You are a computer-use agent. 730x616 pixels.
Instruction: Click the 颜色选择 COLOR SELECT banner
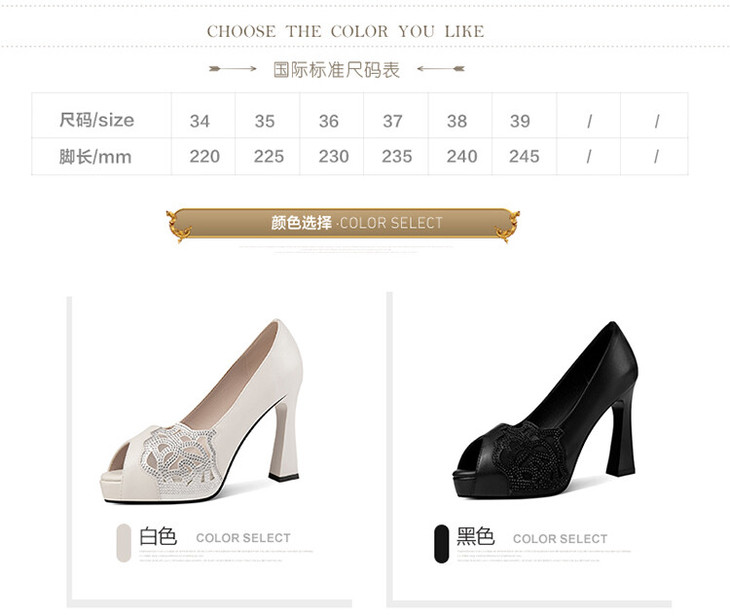(343, 223)
